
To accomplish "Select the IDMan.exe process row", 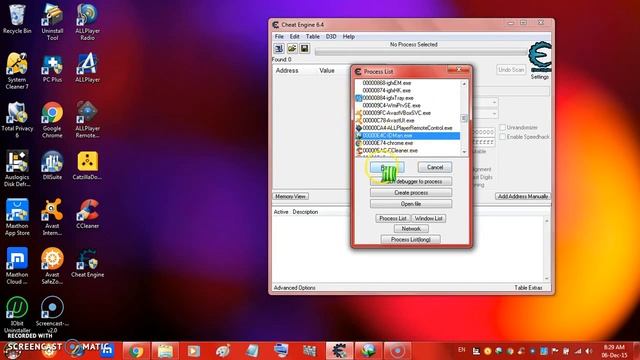I will [408, 136].
